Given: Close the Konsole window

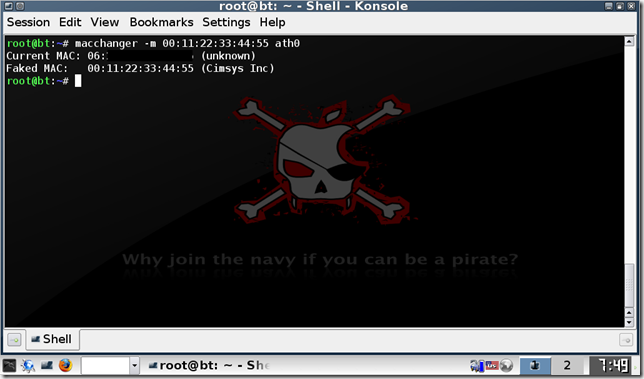Looking at the screenshot, I should point(630,6).
